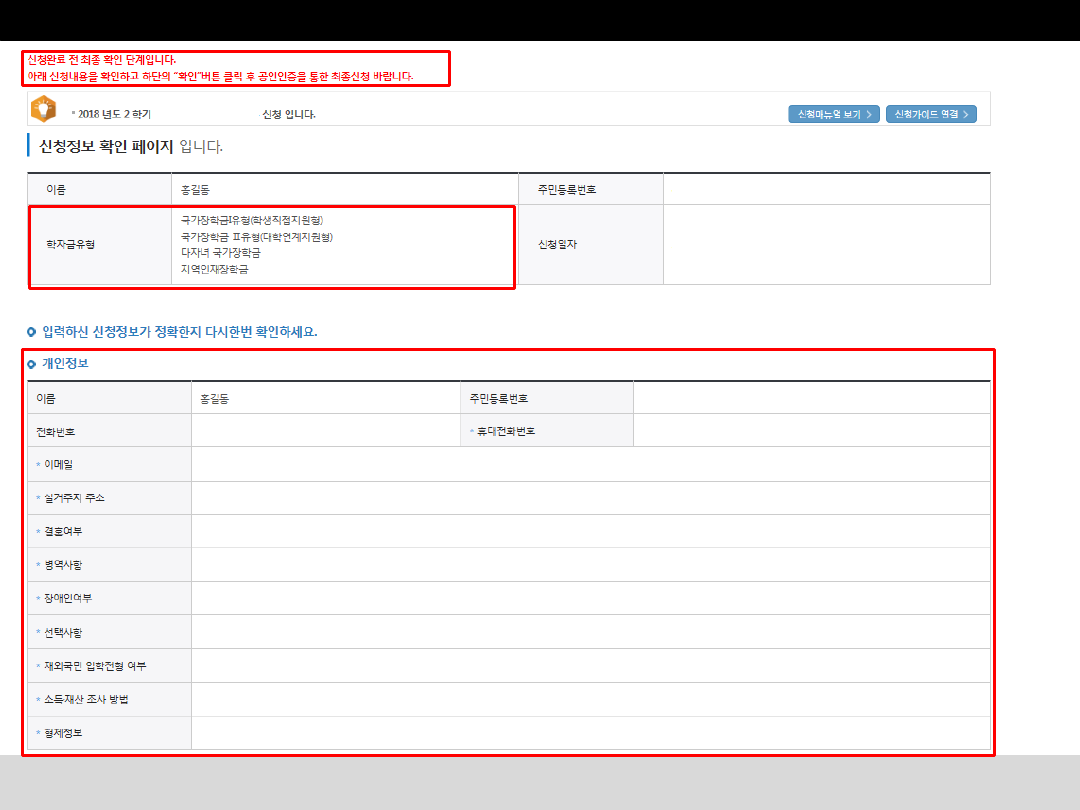The width and height of the screenshot is (1080, 810).
Task: Select 국가장학금 II유형(대학연계지원형) scholarship entry
Action: (x=256, y=237)
